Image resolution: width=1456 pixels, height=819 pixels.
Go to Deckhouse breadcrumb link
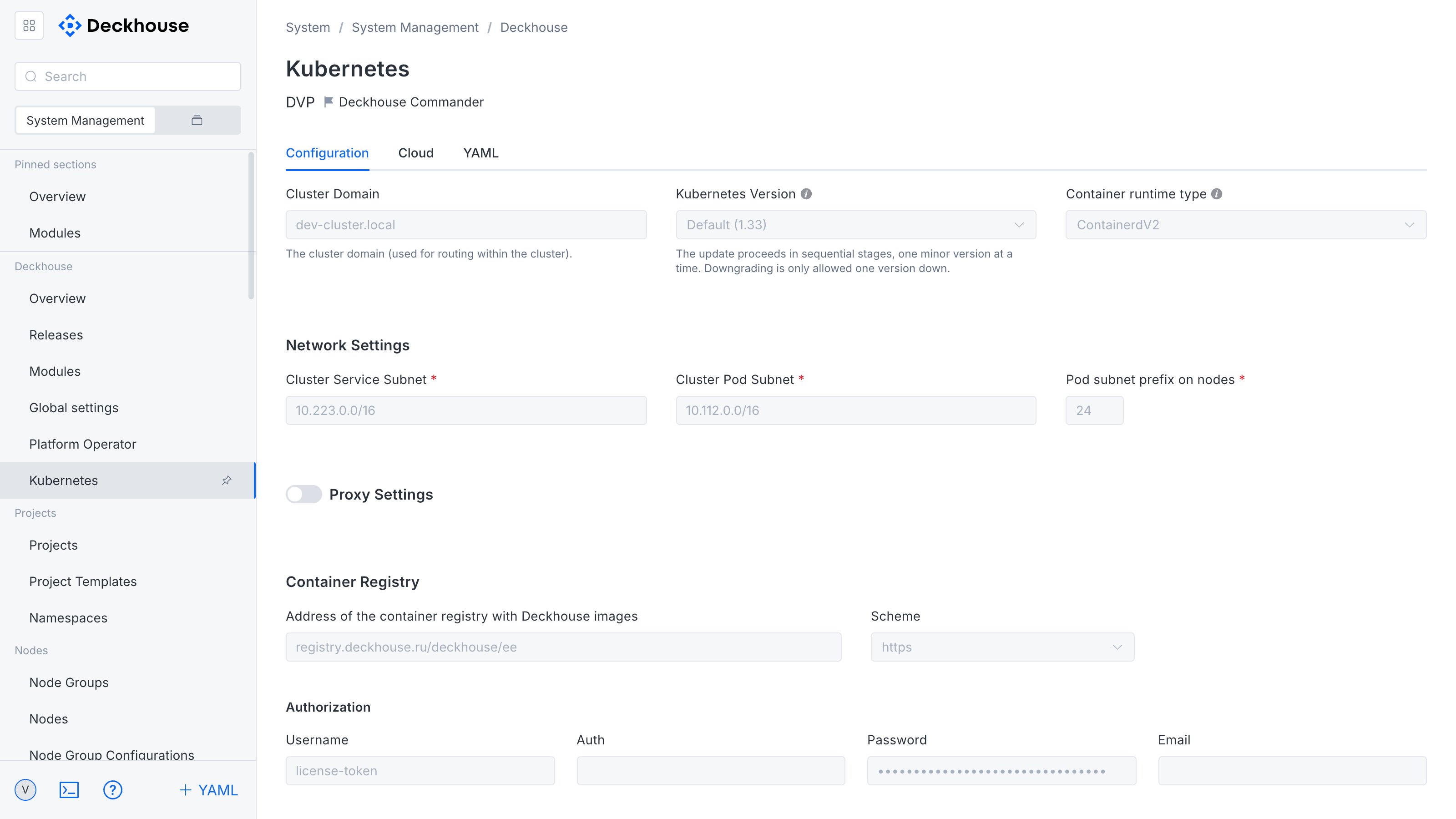[x=534, y=28]
